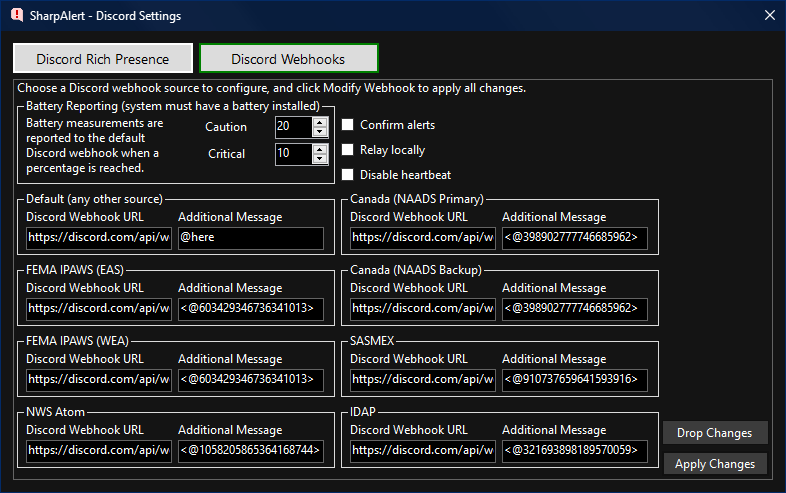The height and width of the screenshot is (493, 786).
Task: Enable the Confirm alerts checkbox
Action: (x=349, y=125)
